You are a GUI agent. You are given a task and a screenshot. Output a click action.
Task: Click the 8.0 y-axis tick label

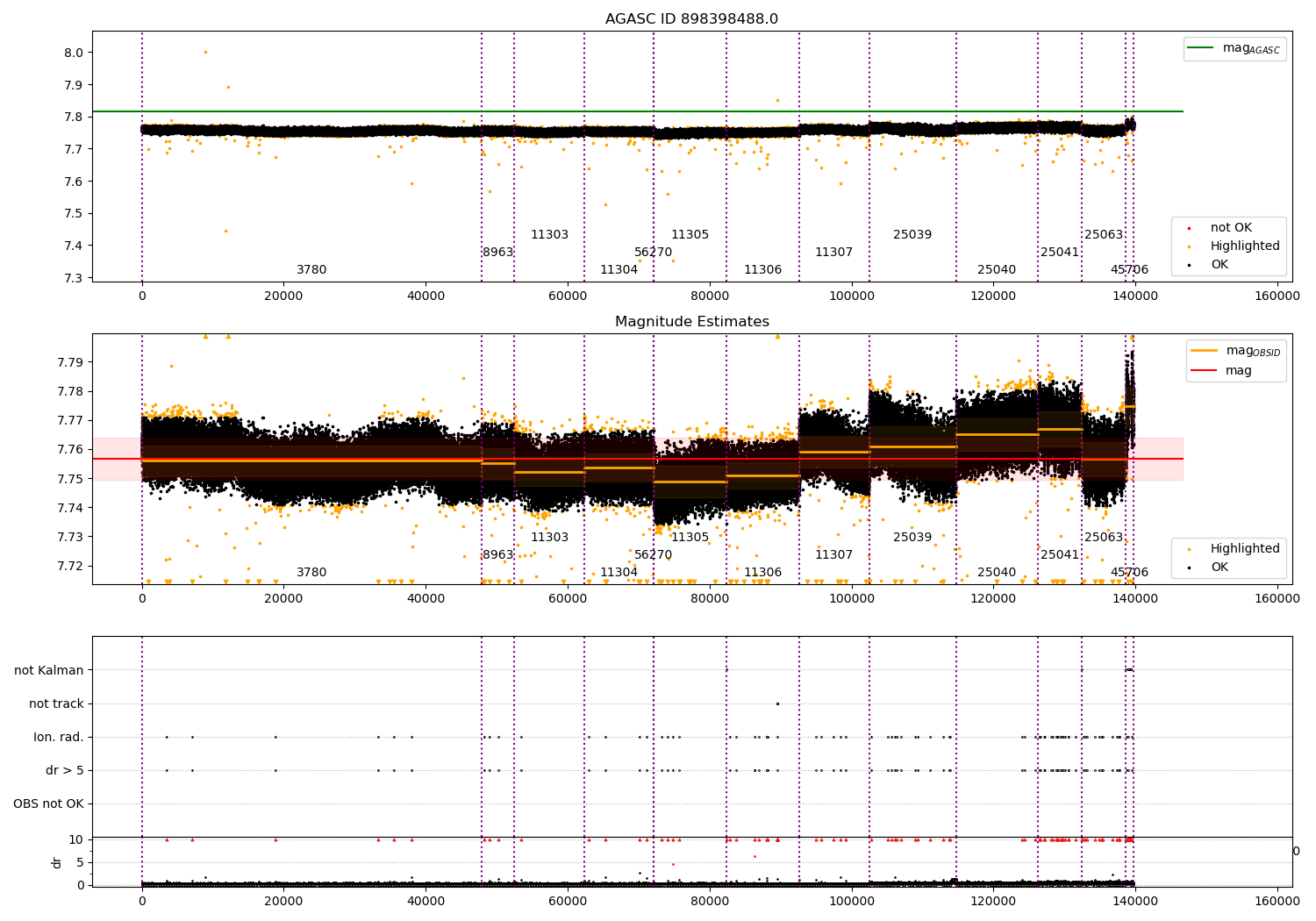tap(74, 53)
